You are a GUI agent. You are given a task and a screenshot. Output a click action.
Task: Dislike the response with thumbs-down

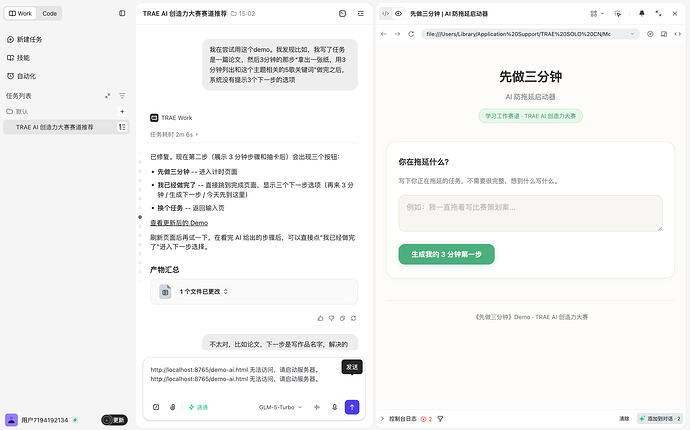(x=331, y=318)
